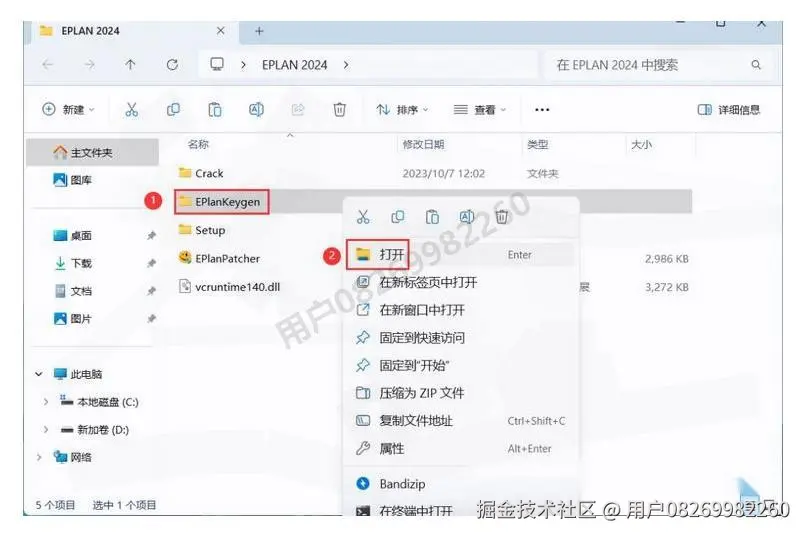Select the EPlanPatcher file
The height and width of the screenshot is (537, 806).
[x=219, y=258]
